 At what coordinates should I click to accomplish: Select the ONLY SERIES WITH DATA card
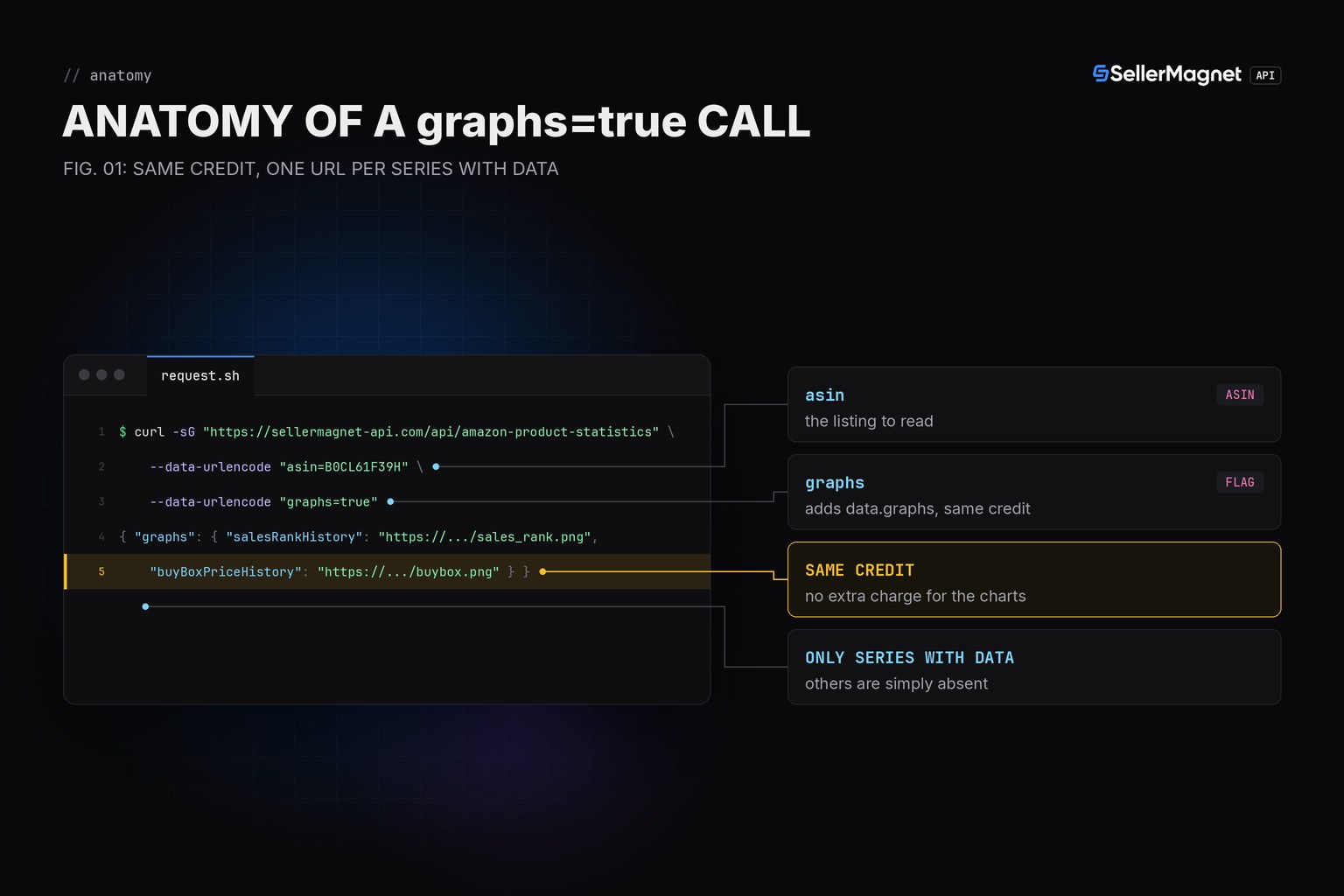point(1034,667)
